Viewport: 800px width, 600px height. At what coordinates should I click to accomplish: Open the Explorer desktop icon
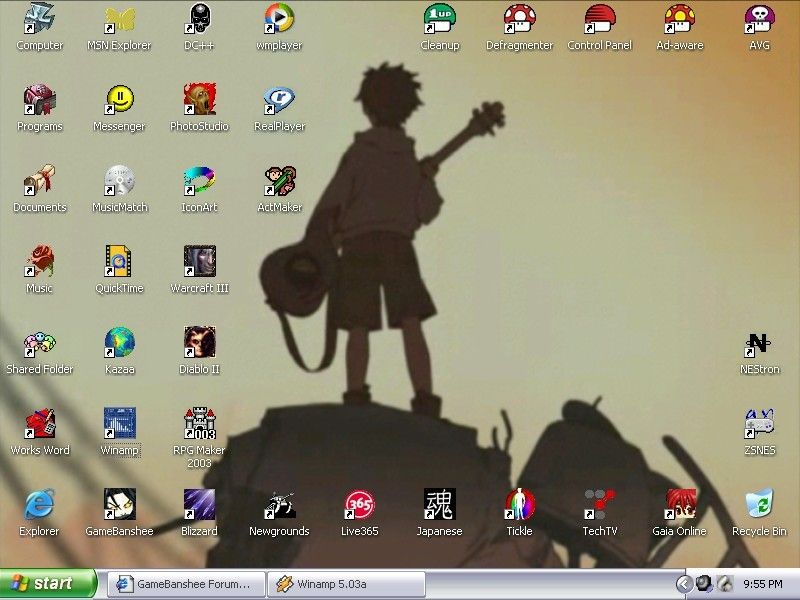tap(39, 504)
